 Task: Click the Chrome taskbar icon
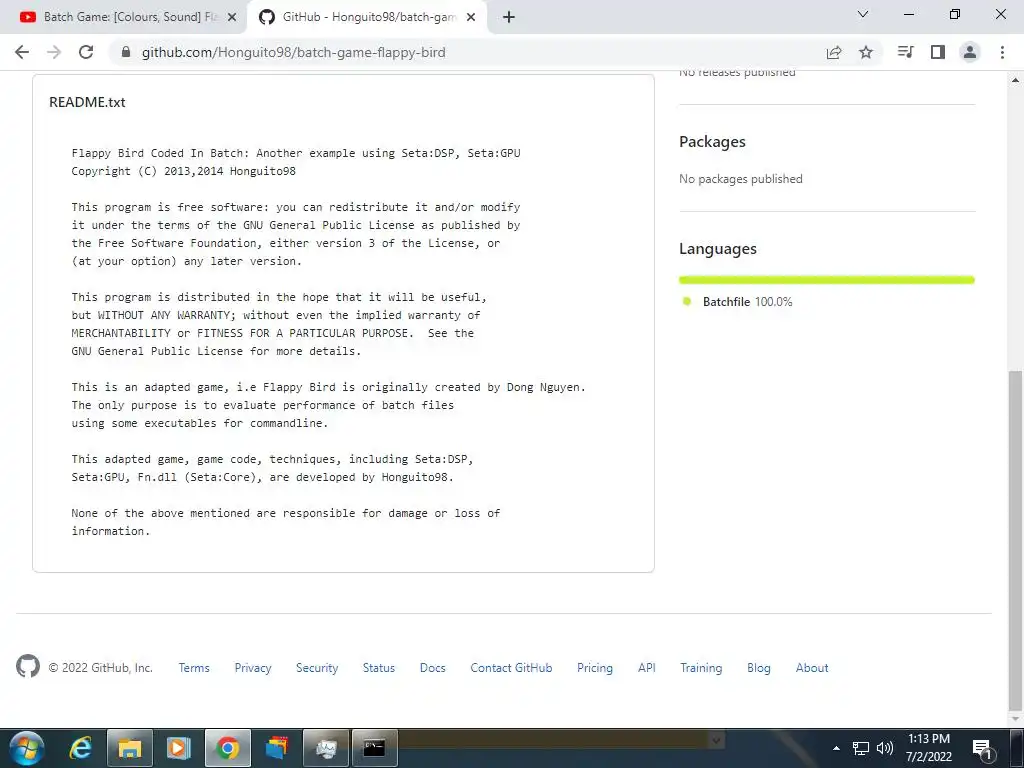pos(228,748)
